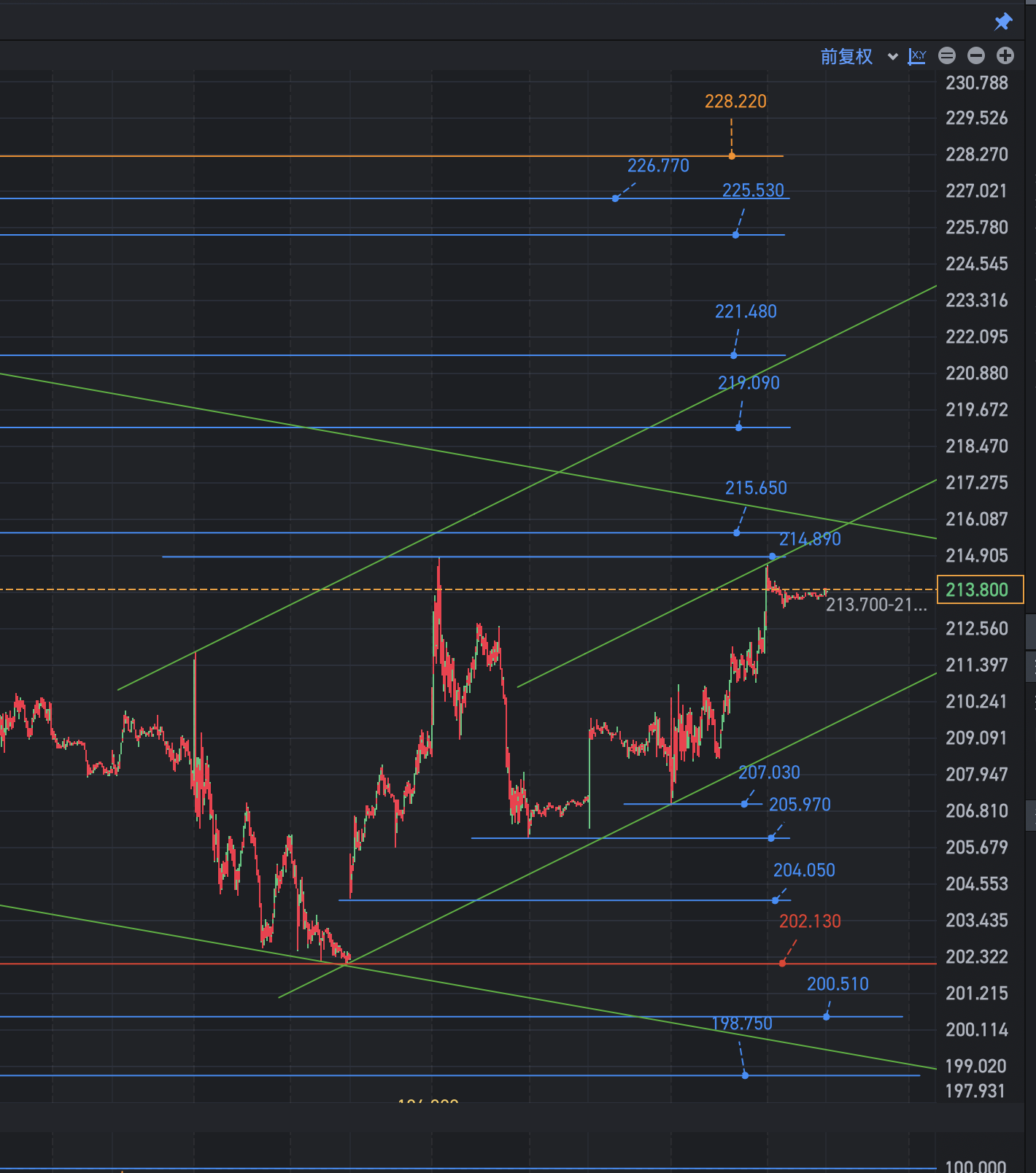Zoom in with the plus circle icon
The width and height of the screenshot is (1036, 1173).
pyautogui.click(x=1005, y=55)
